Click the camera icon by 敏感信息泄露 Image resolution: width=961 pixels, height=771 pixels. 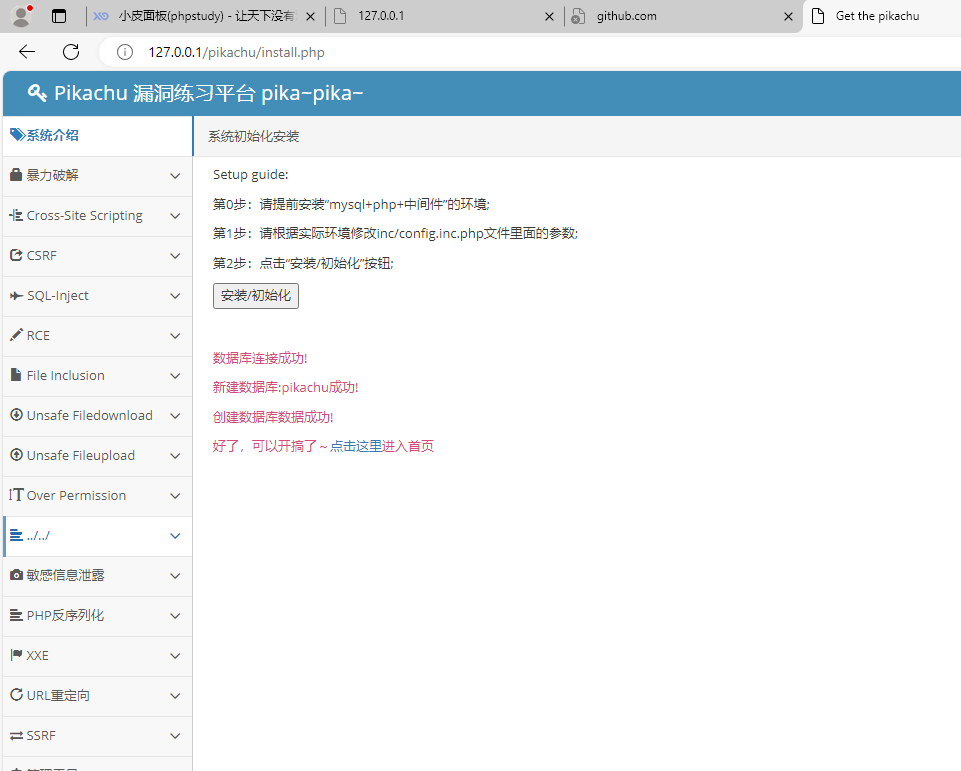coord(17,575)
